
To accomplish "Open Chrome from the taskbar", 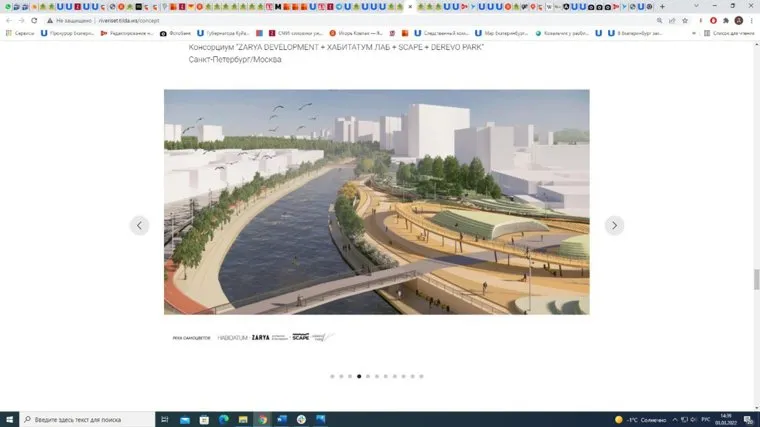I will (263, 419).
